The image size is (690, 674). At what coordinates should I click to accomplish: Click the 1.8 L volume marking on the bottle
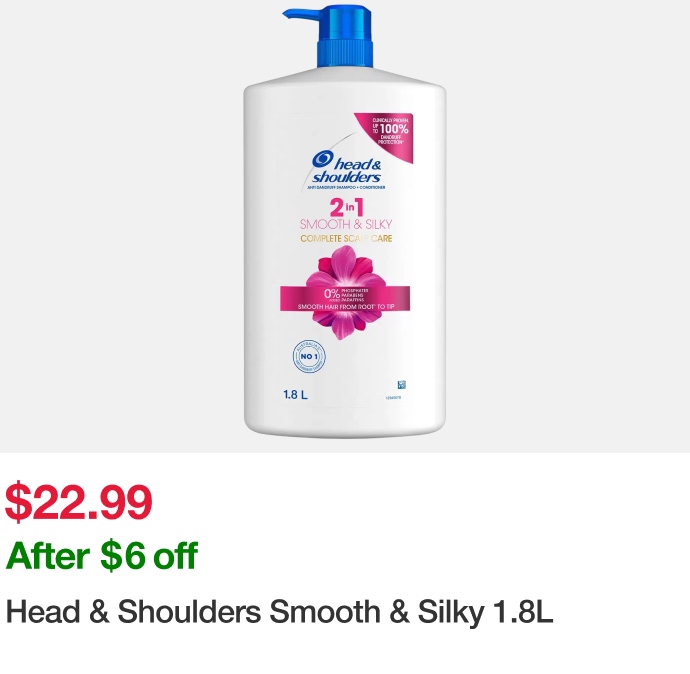click(296, 395)
